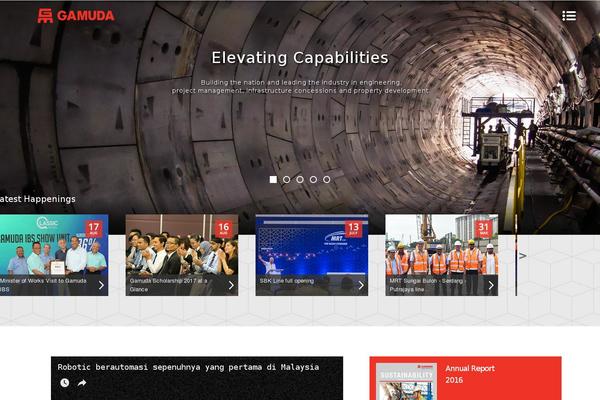Select the fourth carousel slide indicator
This screenshot has height=400, width=600.
pyautogui.click(x=313, y=180)
